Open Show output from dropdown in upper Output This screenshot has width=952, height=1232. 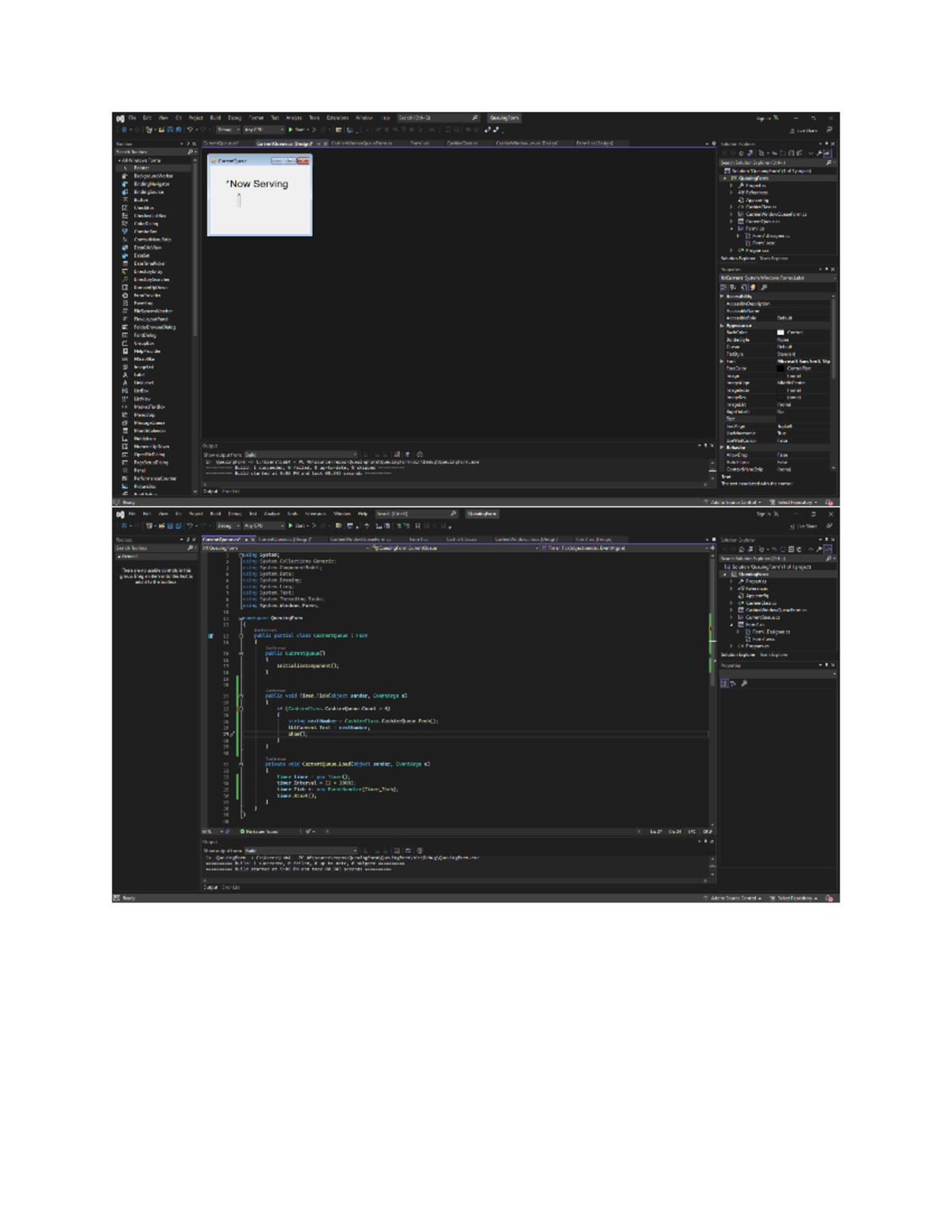[x=301, y=455]
